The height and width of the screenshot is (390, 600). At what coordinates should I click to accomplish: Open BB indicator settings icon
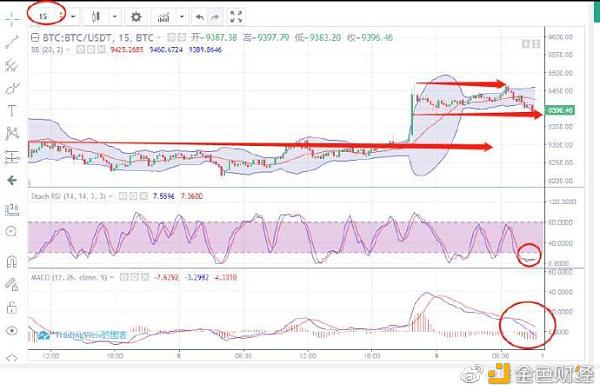(91, 49)
